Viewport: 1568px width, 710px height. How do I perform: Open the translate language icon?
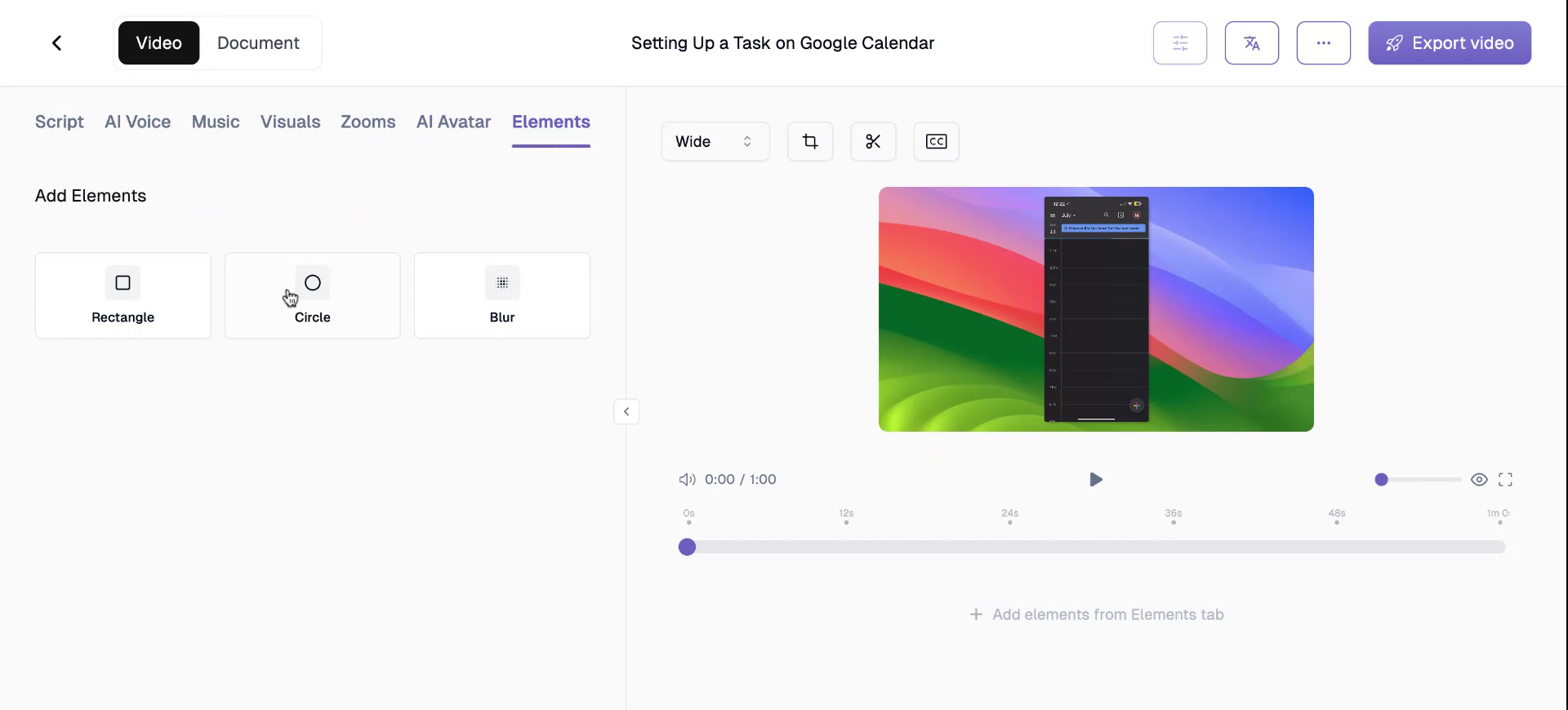[x=1252, y=42]
